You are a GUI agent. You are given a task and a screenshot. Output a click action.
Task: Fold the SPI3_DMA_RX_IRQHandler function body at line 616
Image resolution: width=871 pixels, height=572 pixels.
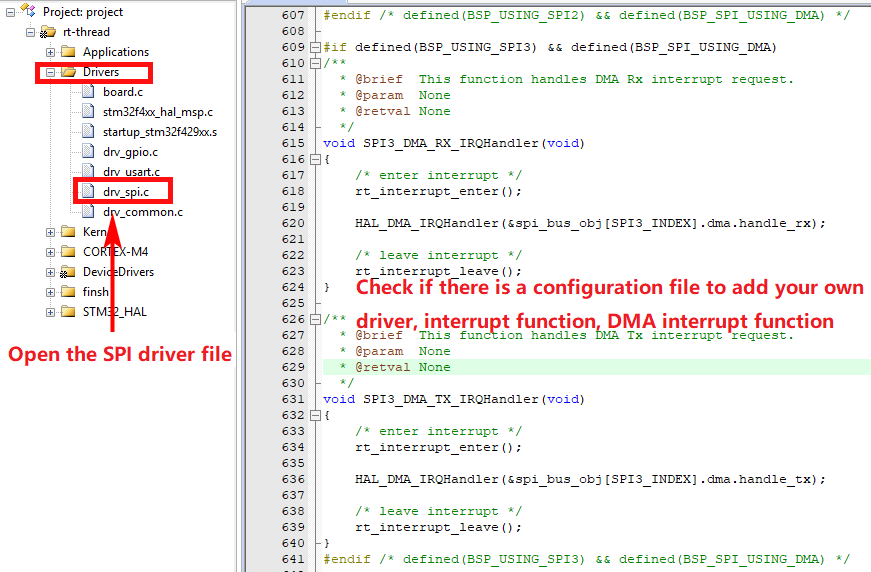(x=316, y=159)
